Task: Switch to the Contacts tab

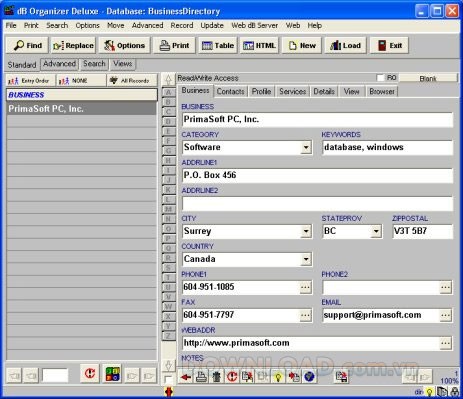Action: click(x=230, y=91)
